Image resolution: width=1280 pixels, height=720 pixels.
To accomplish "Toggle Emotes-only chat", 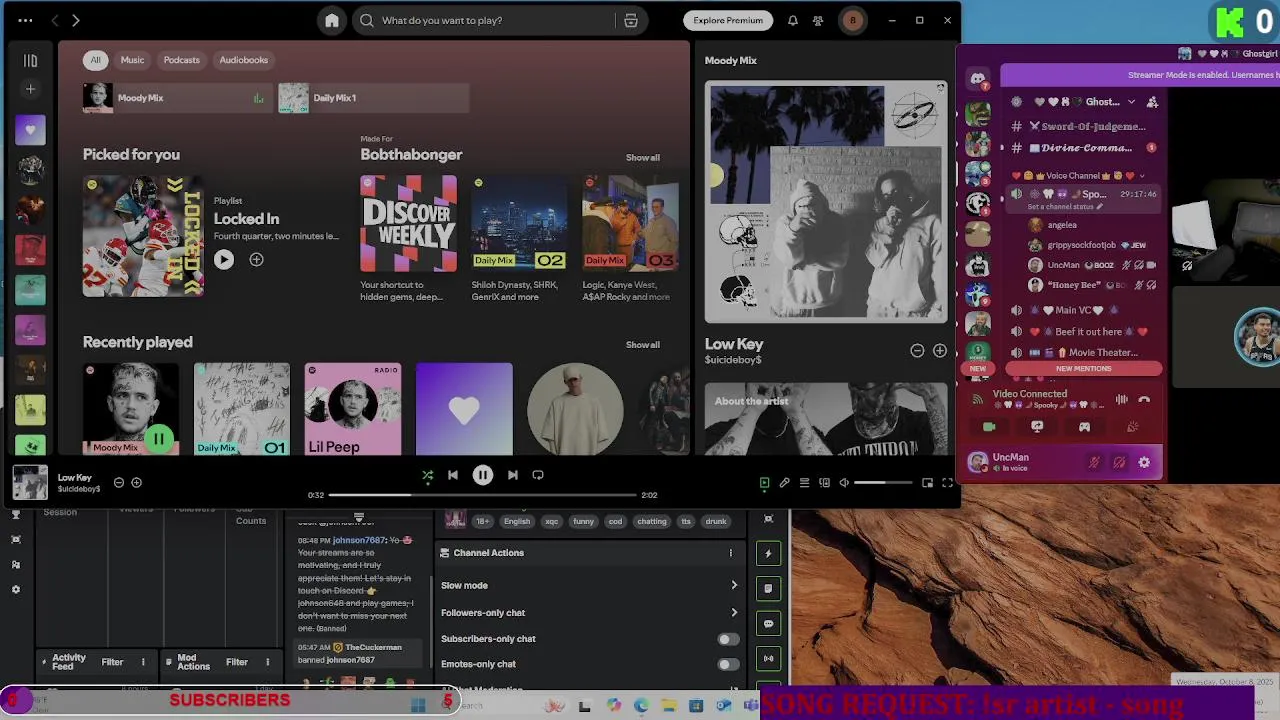I will (728, 664).
